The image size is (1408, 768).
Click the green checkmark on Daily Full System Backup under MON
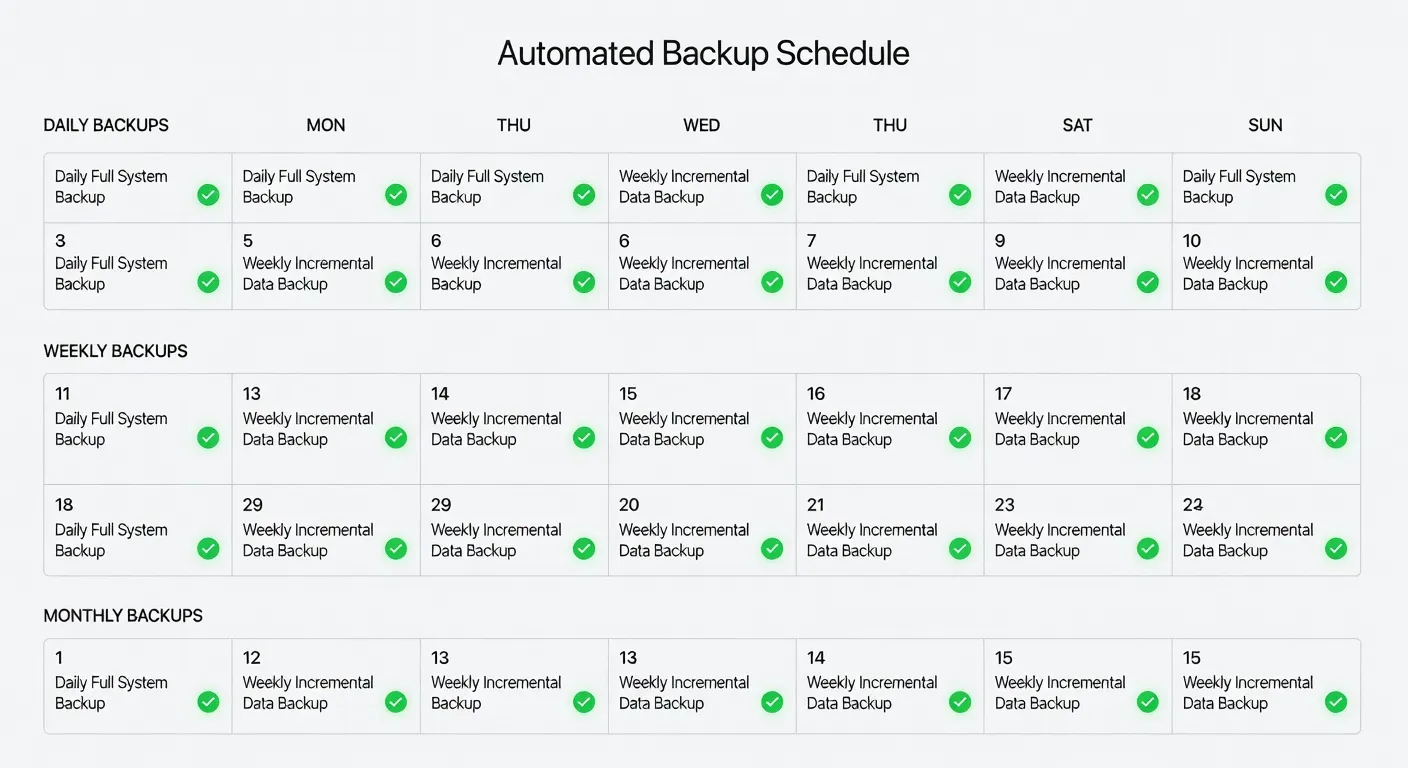coord(396,195)
